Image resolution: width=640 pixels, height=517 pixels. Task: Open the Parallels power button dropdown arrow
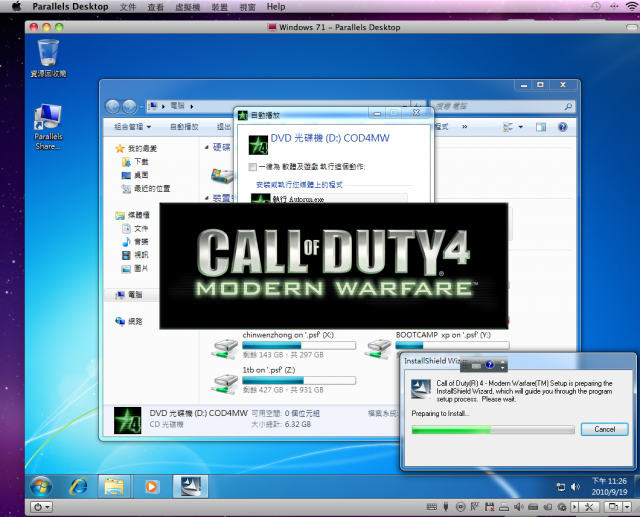48,507
